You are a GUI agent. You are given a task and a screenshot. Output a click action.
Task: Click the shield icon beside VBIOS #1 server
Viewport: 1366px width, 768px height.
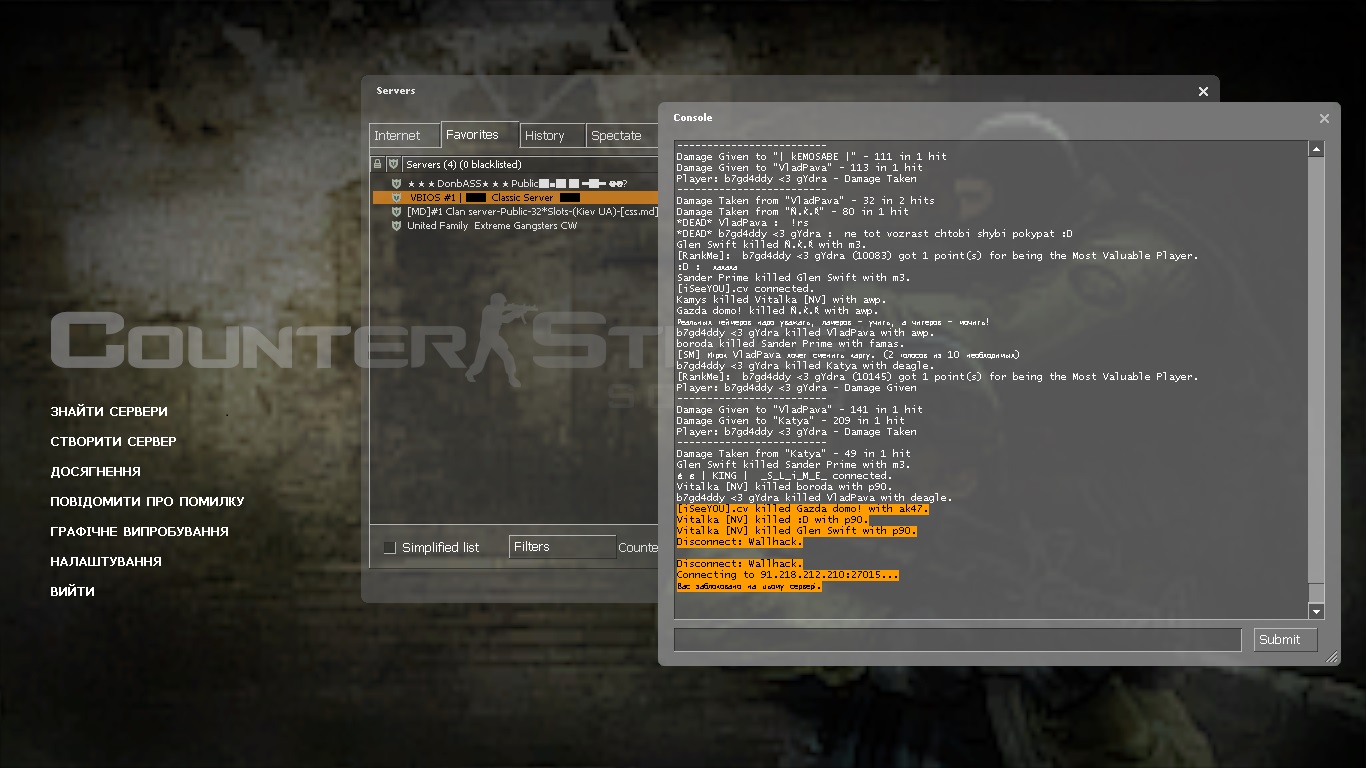(397, 198)
